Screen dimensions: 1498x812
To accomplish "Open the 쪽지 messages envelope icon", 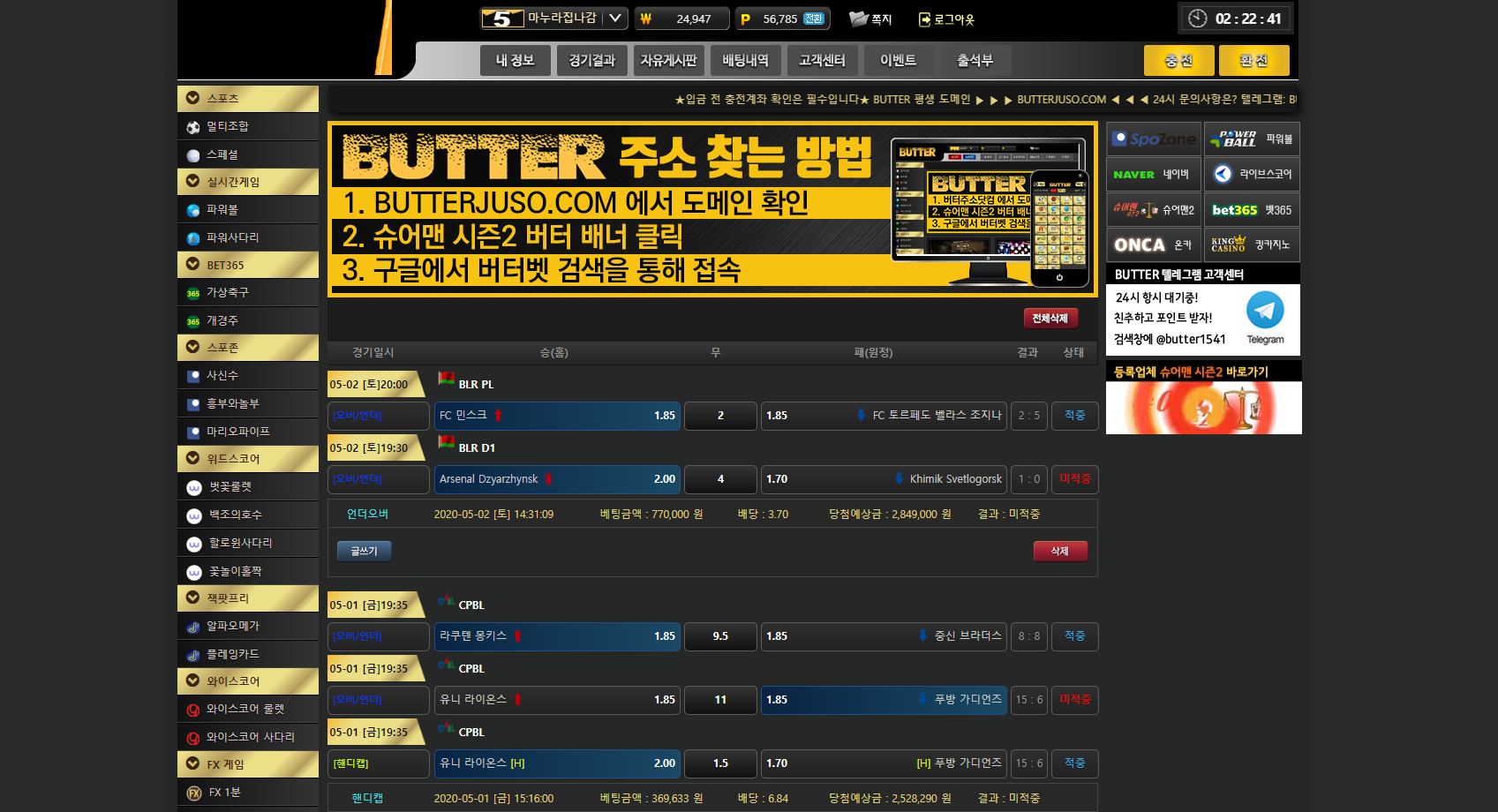I will 858,19.
